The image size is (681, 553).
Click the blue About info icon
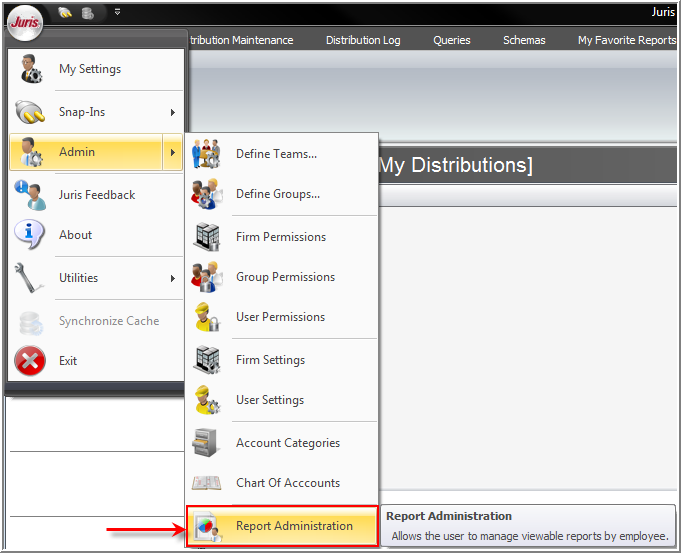(x=30, y=235)
